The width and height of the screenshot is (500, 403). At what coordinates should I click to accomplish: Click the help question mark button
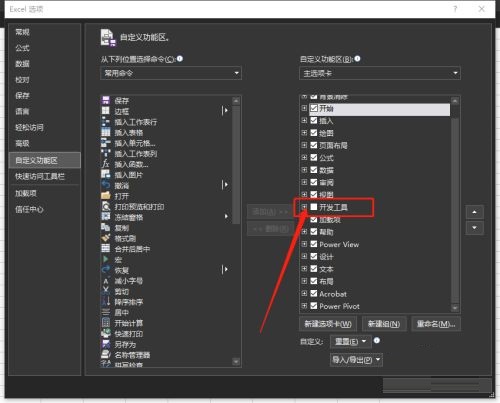[455, 9]
